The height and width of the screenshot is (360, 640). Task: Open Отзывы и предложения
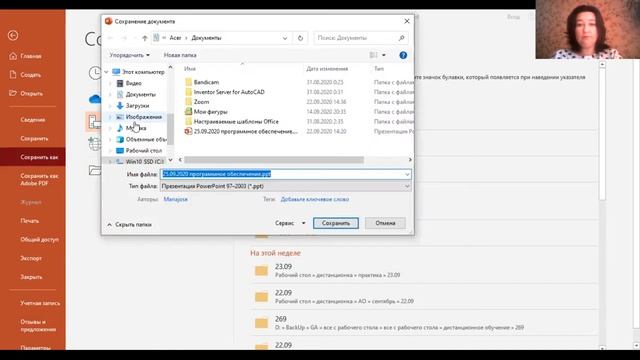tap(38, 325)
